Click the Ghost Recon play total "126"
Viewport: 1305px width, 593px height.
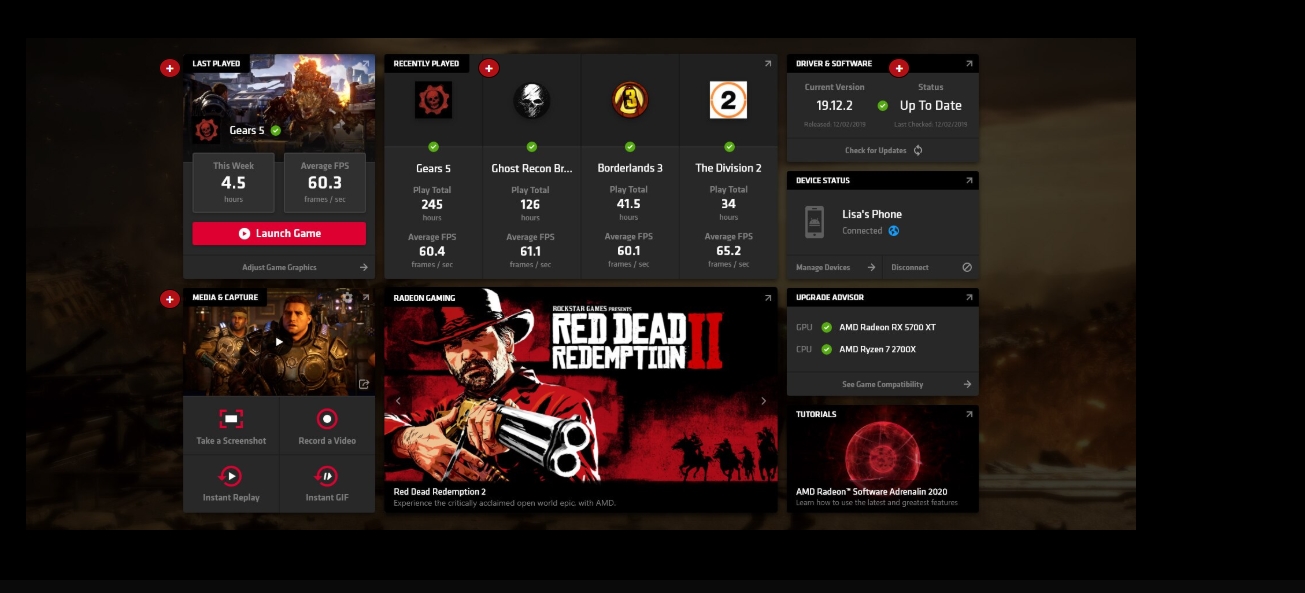(x=530, y=204)
